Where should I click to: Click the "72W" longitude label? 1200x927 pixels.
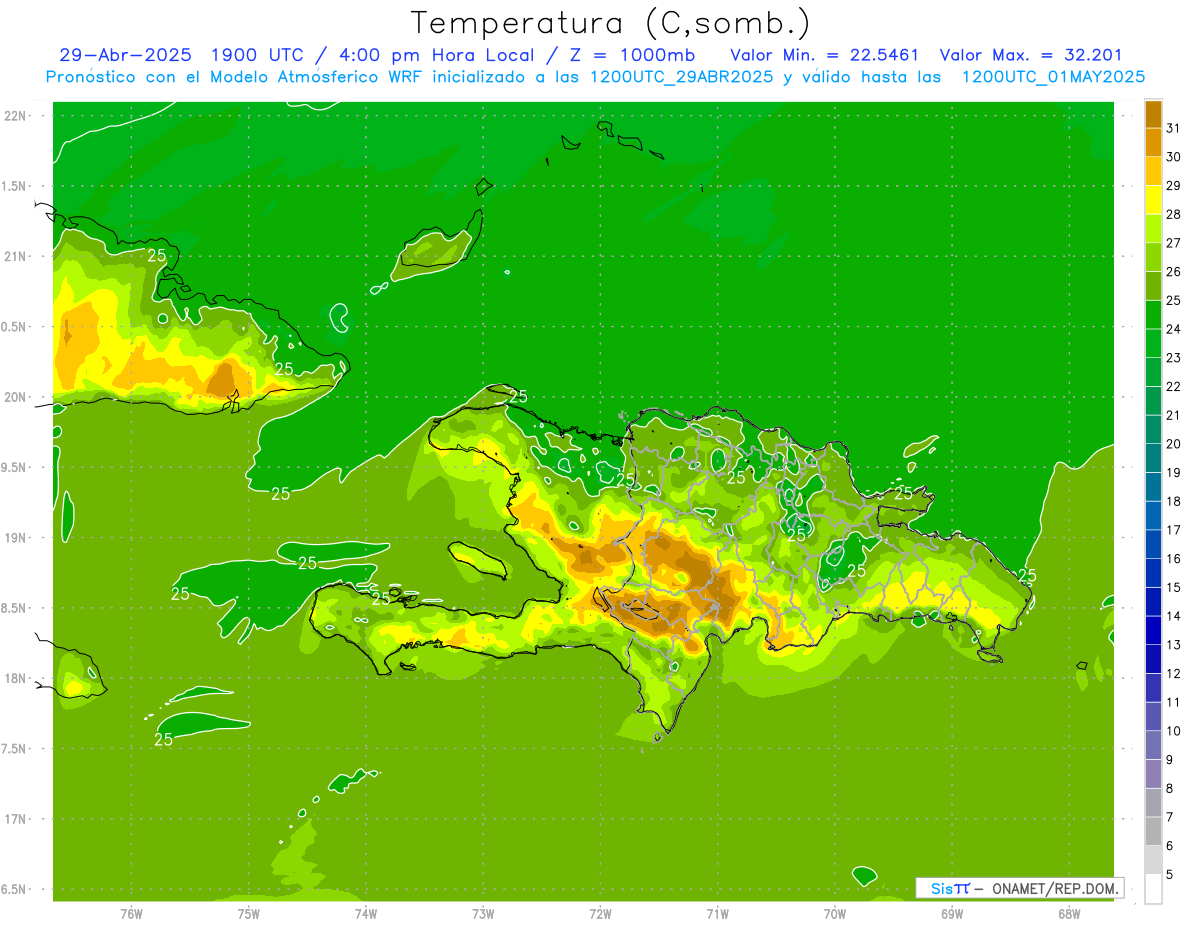(600, 913)
